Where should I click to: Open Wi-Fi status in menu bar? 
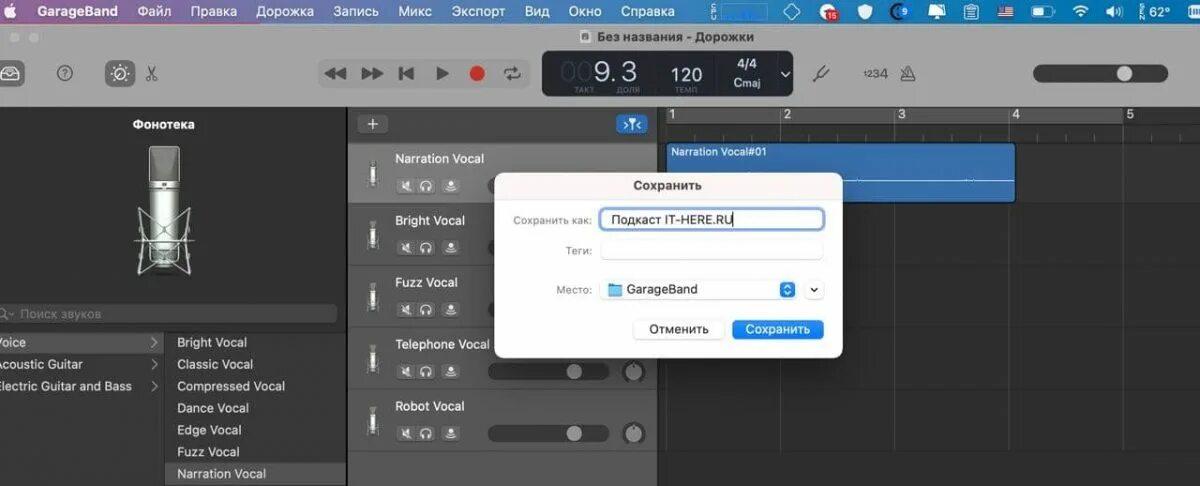point(1079,12)
